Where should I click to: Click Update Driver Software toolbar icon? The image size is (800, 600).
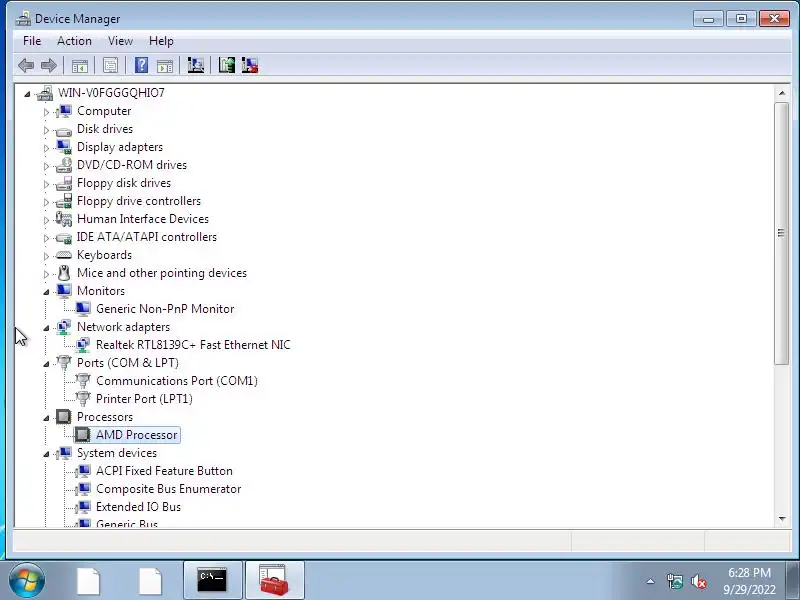(227, 65)
